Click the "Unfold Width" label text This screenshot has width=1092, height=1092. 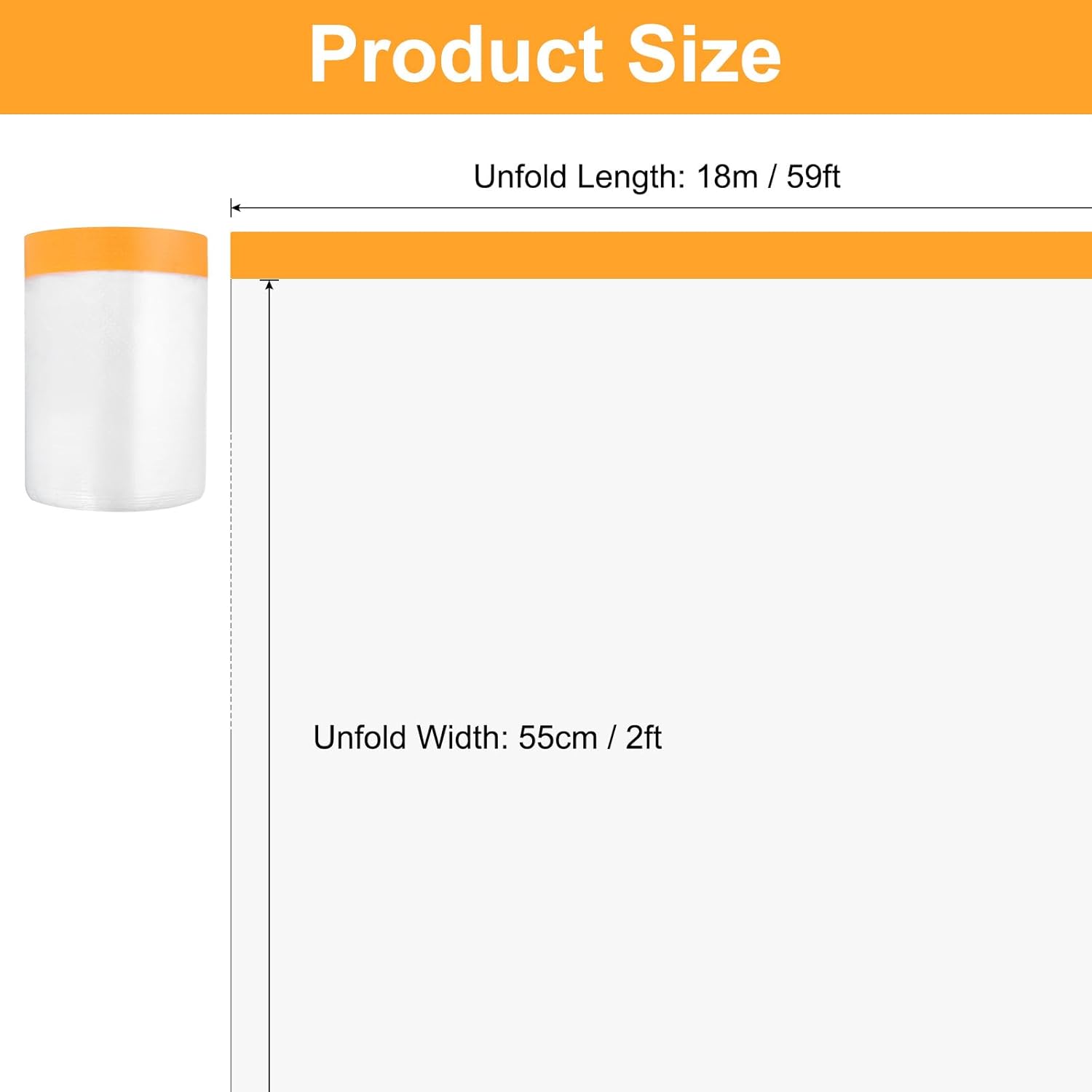[x=410, y=737]
